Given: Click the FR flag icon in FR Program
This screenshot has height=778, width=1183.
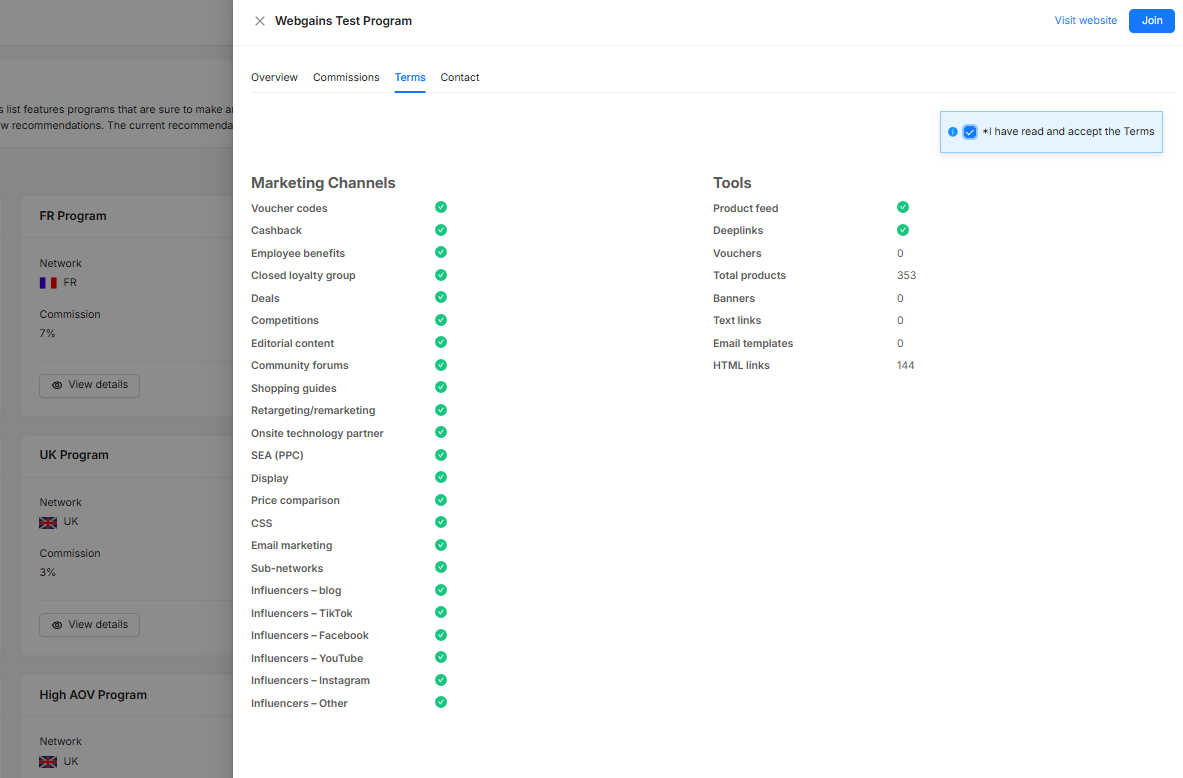Looking at the screenshot, I should pos(48,283).
